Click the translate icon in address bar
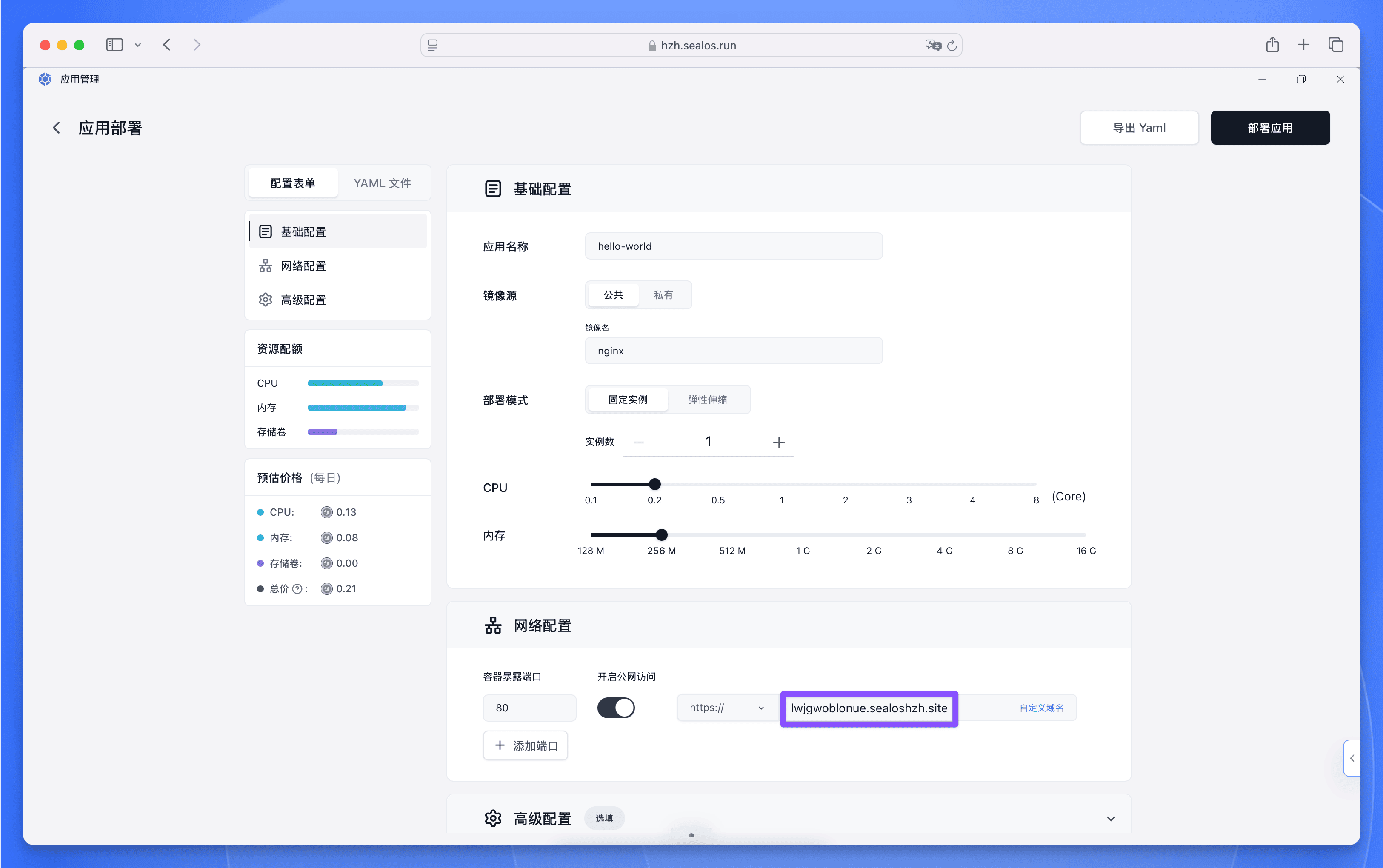1383x868 pixels. (933, 46)
